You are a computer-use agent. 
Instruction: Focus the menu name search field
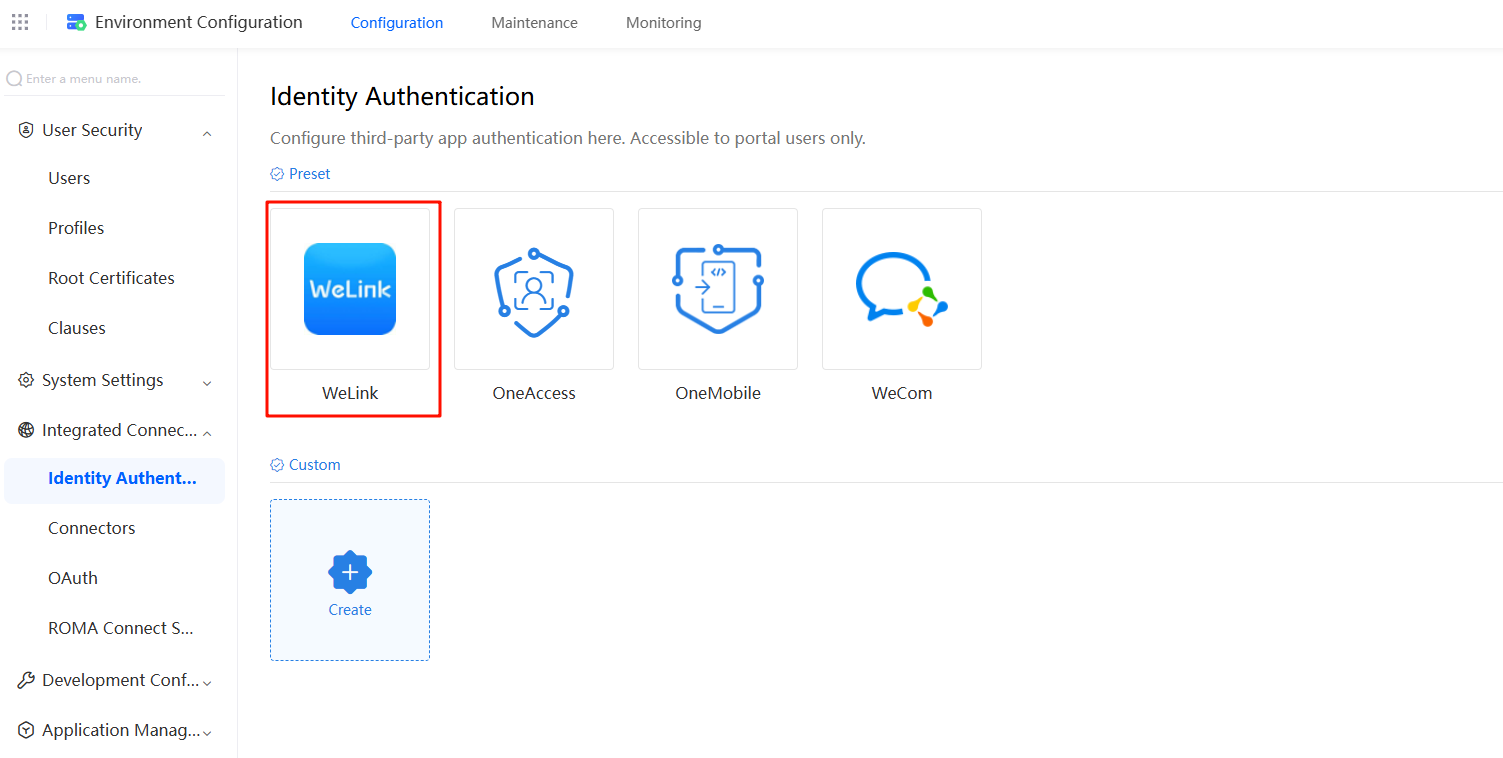[x=115, y=78]
